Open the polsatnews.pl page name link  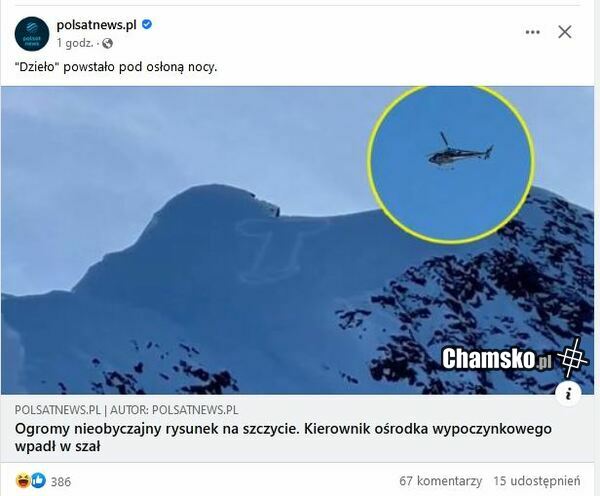tap(96, 25)
